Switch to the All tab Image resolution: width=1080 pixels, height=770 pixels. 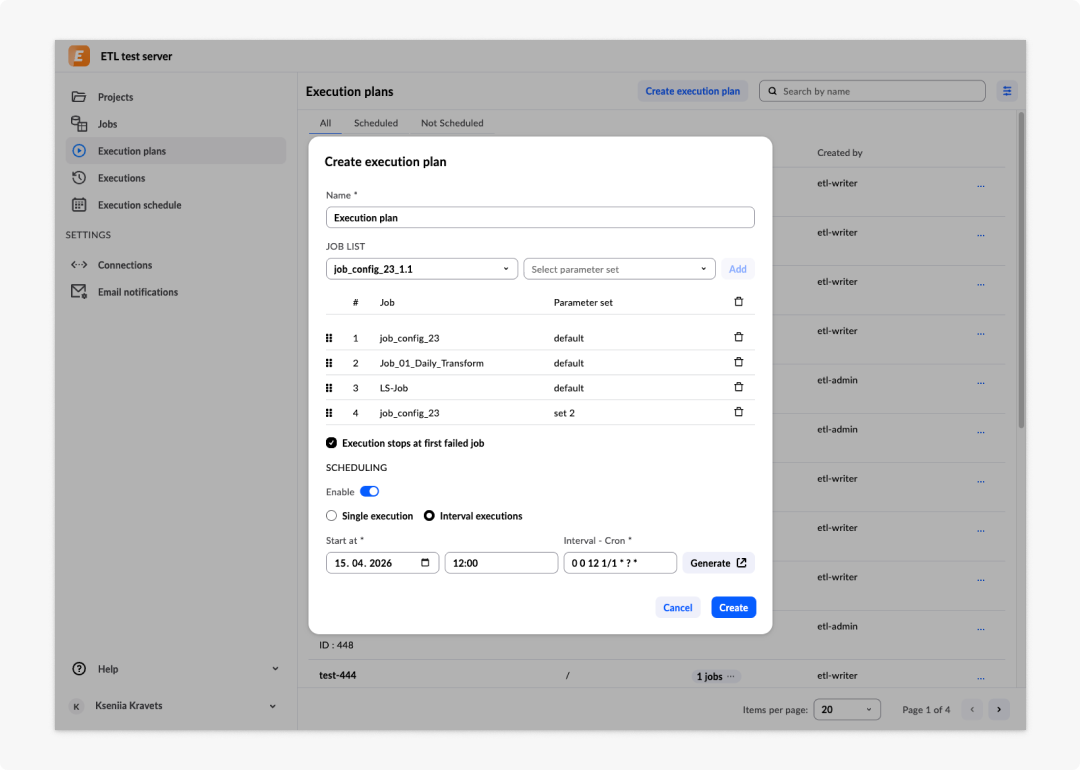(x=325, y=123)
